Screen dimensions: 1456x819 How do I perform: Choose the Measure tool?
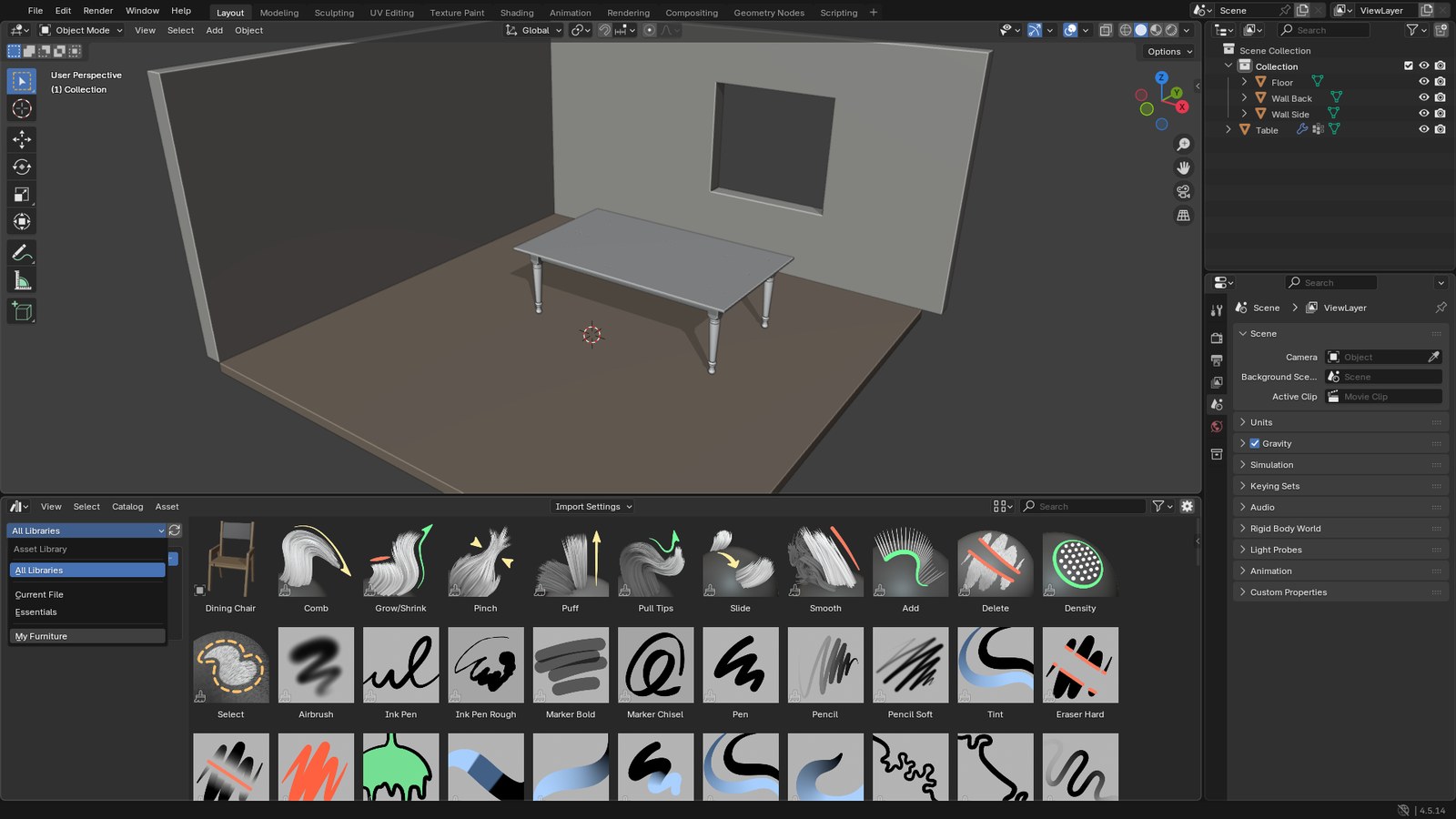click(x=22, y=280)
